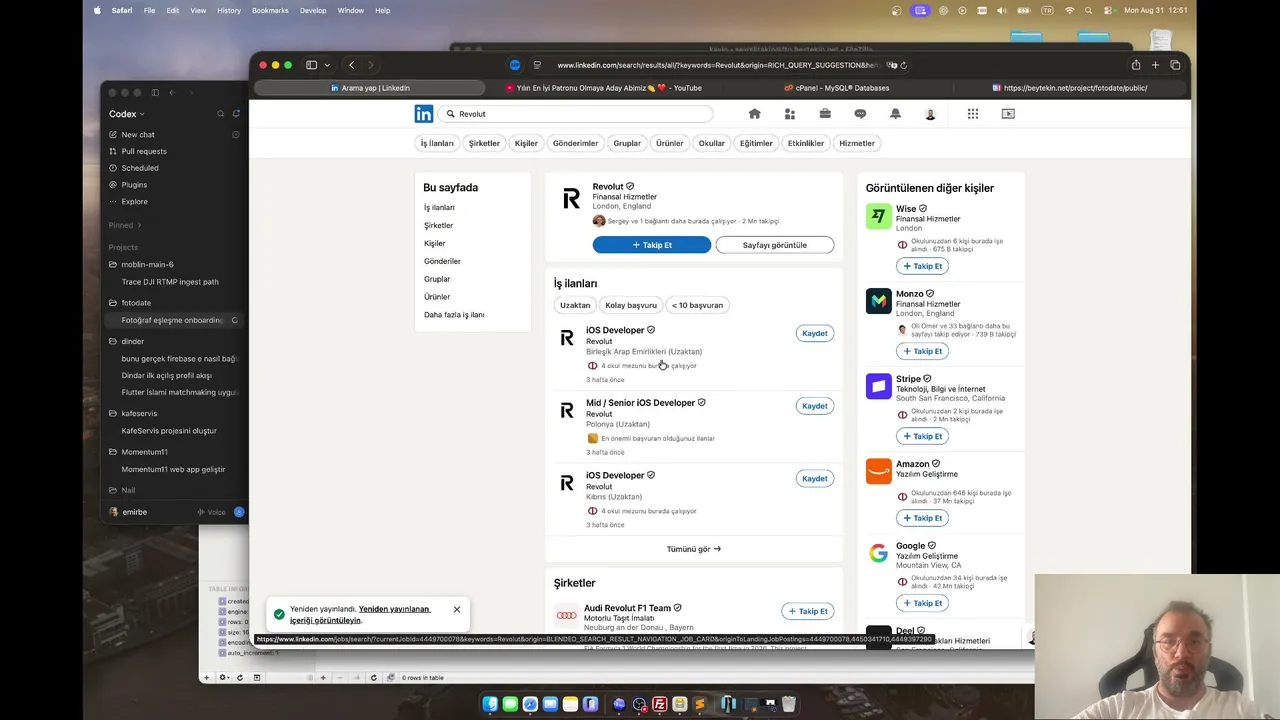1280x720 pixels.
Task: Save the Mid / Senior iOS Developer job
Action: click(815, 406)
